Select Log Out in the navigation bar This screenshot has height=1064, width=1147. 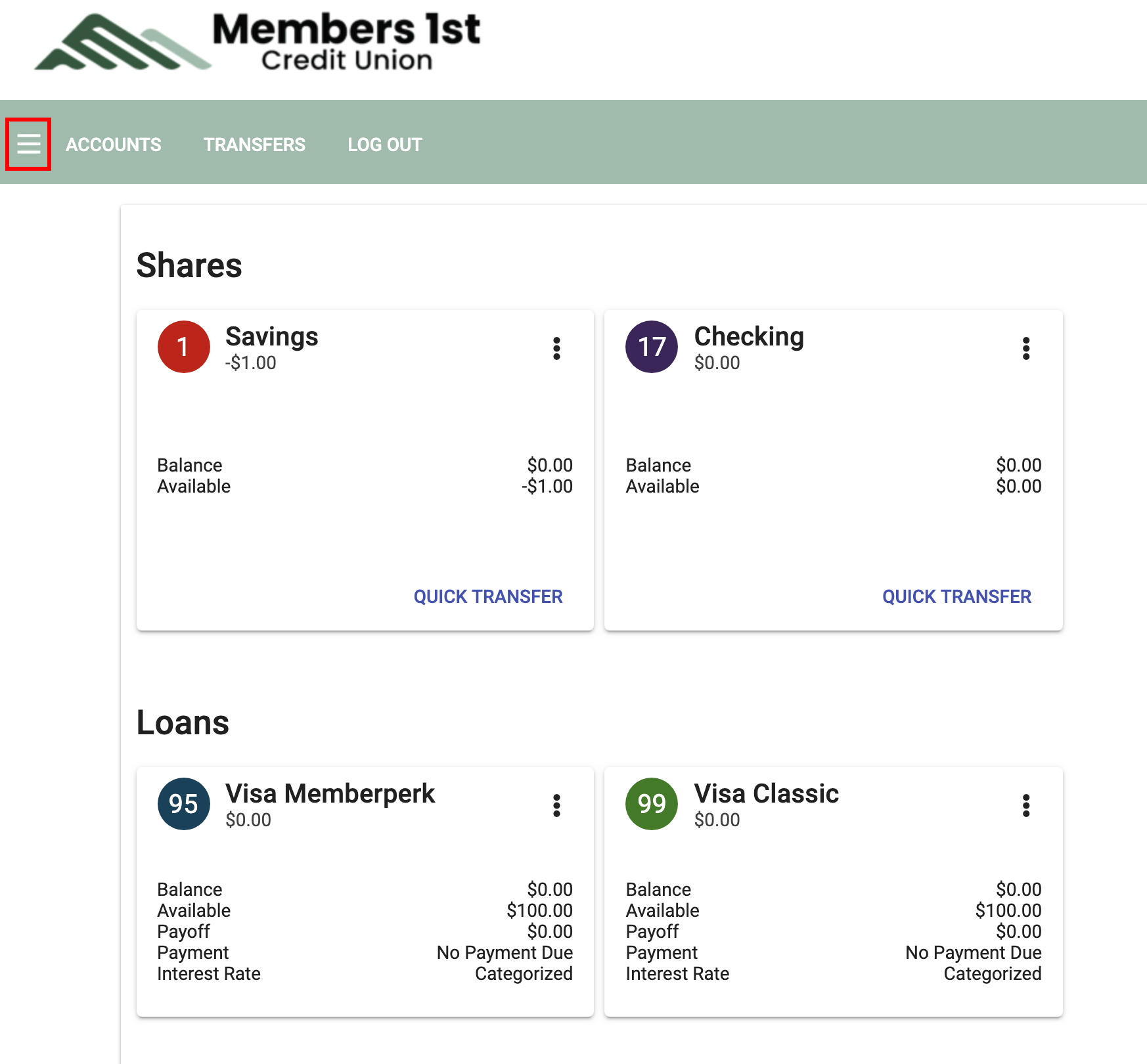click(385, 144)
